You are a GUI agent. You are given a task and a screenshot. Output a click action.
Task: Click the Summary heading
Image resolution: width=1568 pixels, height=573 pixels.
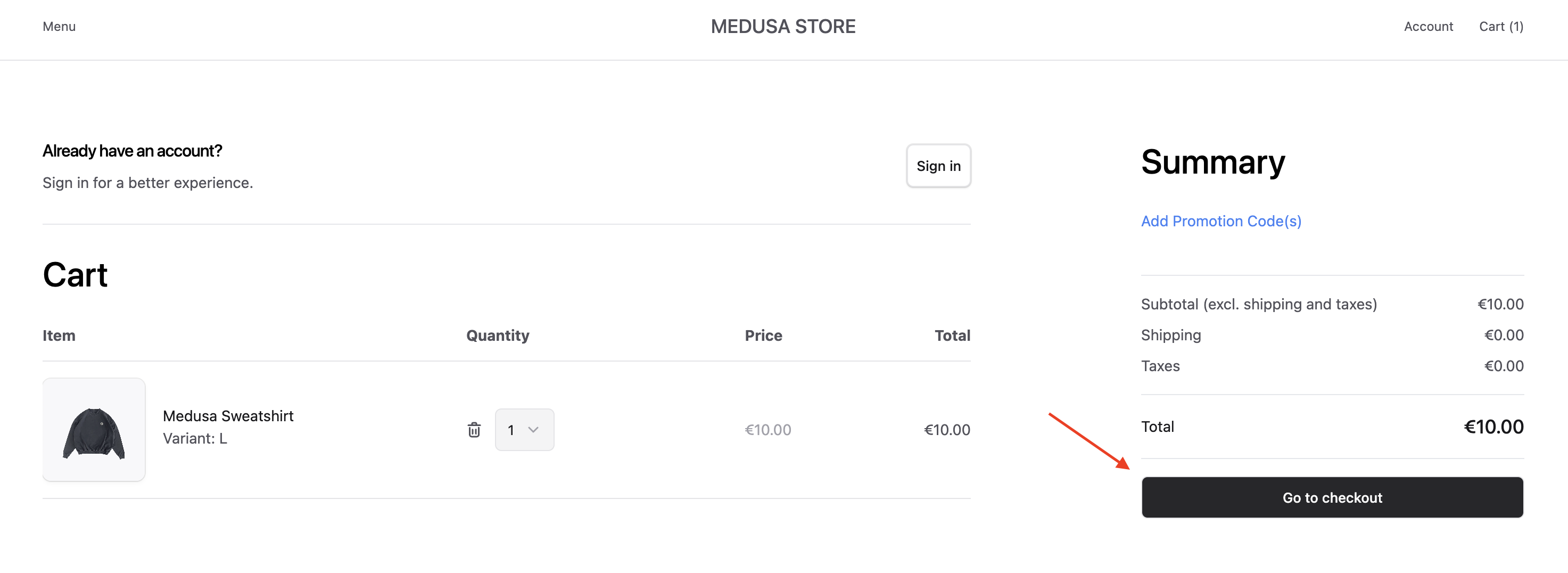pyautogui.click(x=1212, y=162)
